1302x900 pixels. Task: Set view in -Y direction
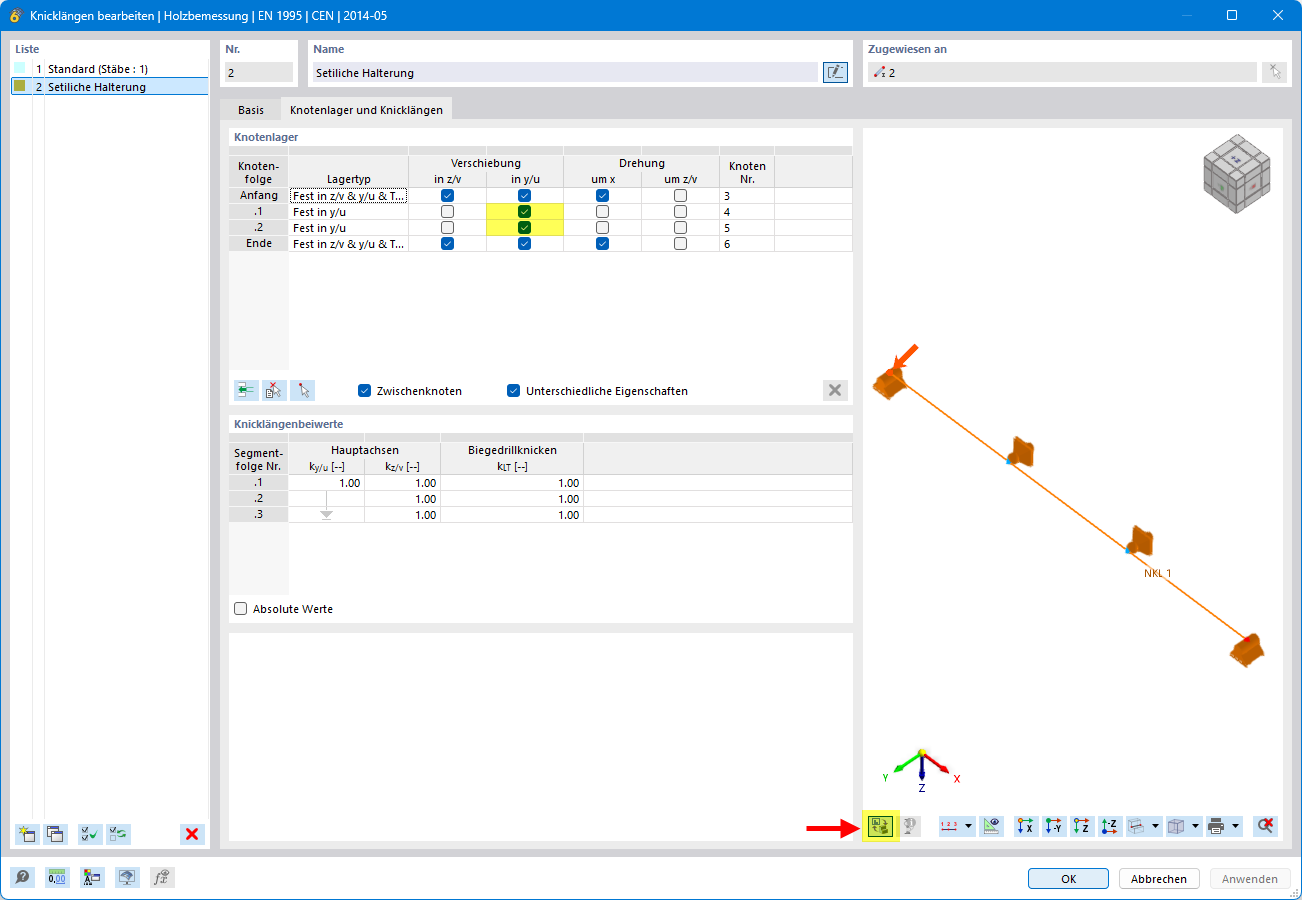click(x=1054, y=826)
